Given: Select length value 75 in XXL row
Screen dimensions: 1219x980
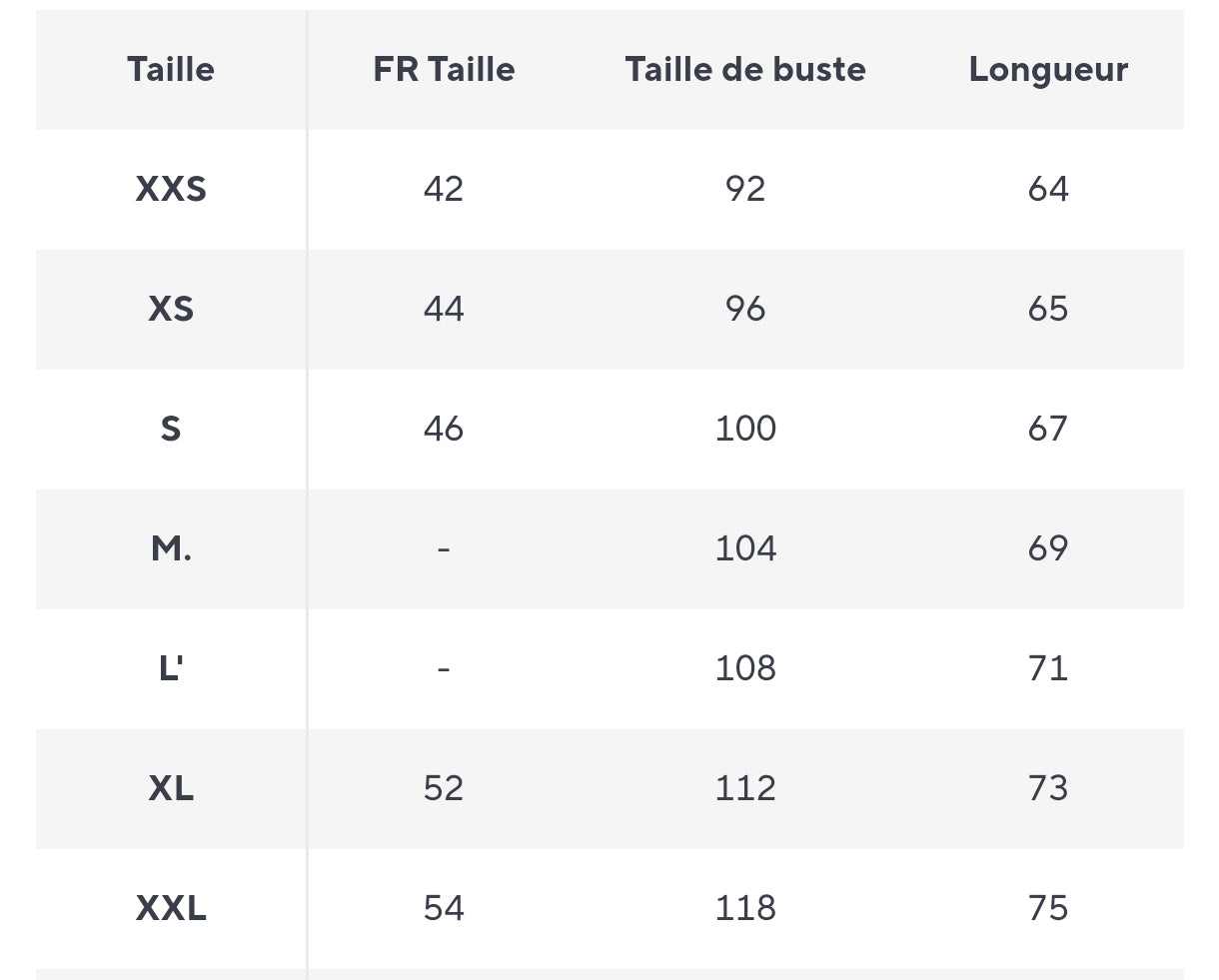Looking at the screenshot, I should coord(1048,908).
